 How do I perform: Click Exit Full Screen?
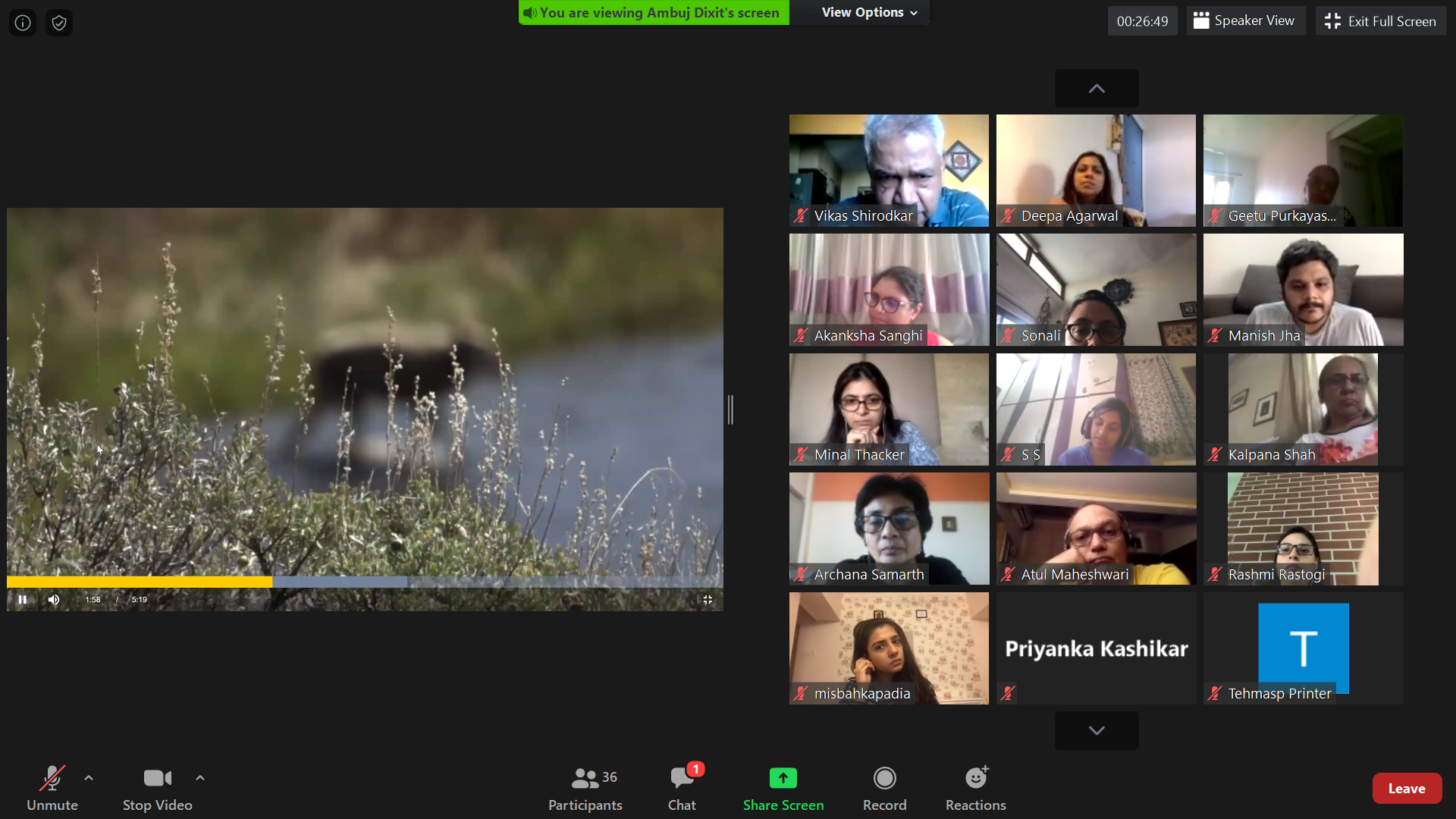tap(1380, 21)
